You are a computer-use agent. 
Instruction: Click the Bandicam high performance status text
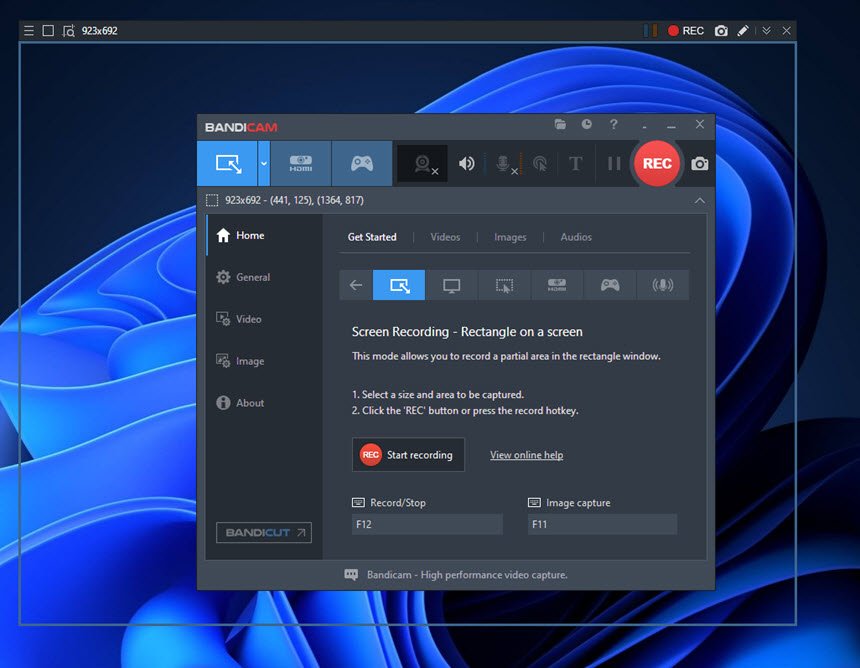pyautogui.click(x=467, y=575)
